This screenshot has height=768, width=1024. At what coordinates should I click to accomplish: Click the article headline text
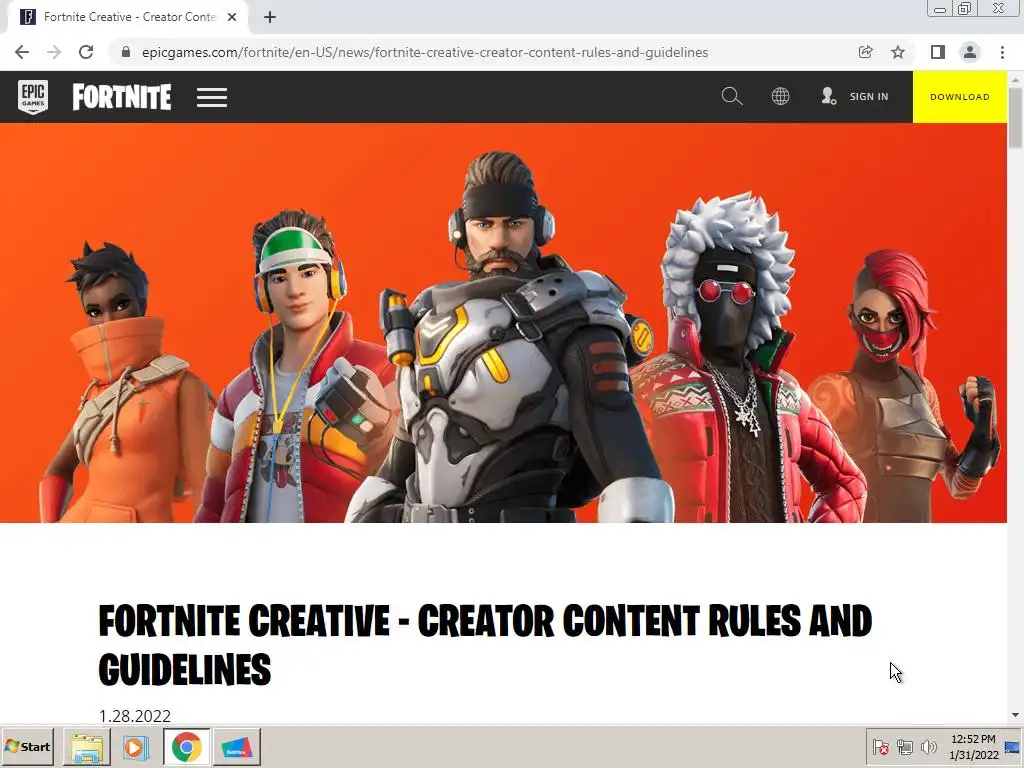point(485,645)
